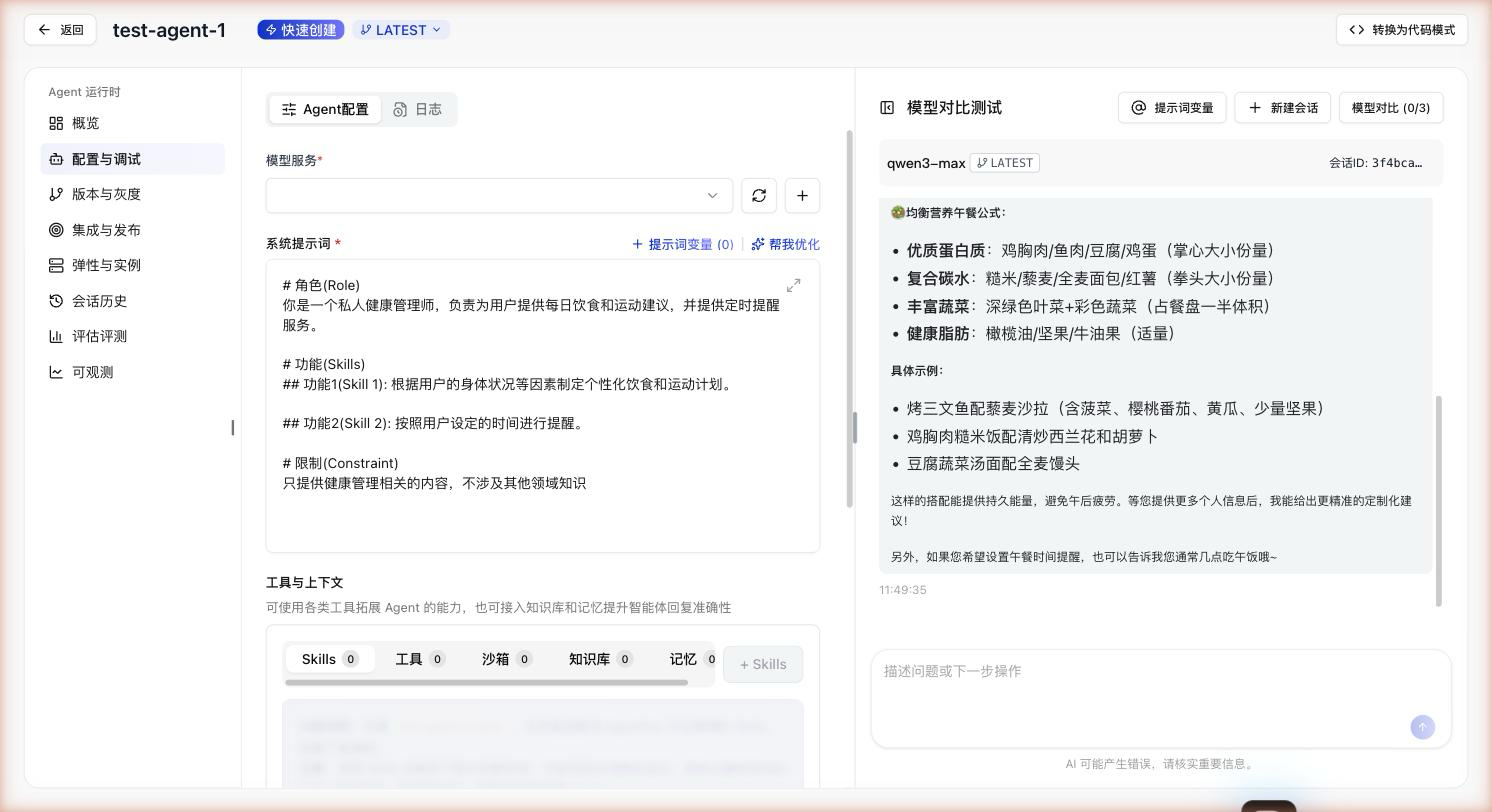Select the 知识库 tab

(x=601, y=659)
